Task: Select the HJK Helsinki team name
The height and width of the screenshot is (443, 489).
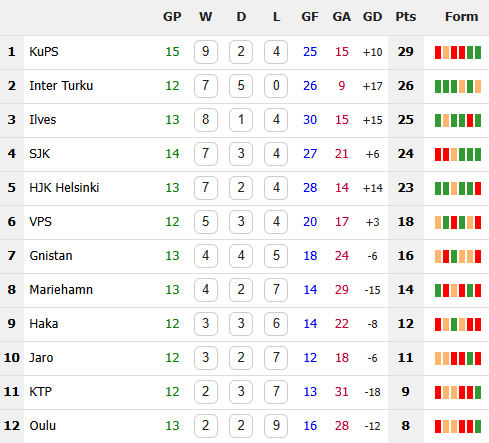Action: coord(64,188)
